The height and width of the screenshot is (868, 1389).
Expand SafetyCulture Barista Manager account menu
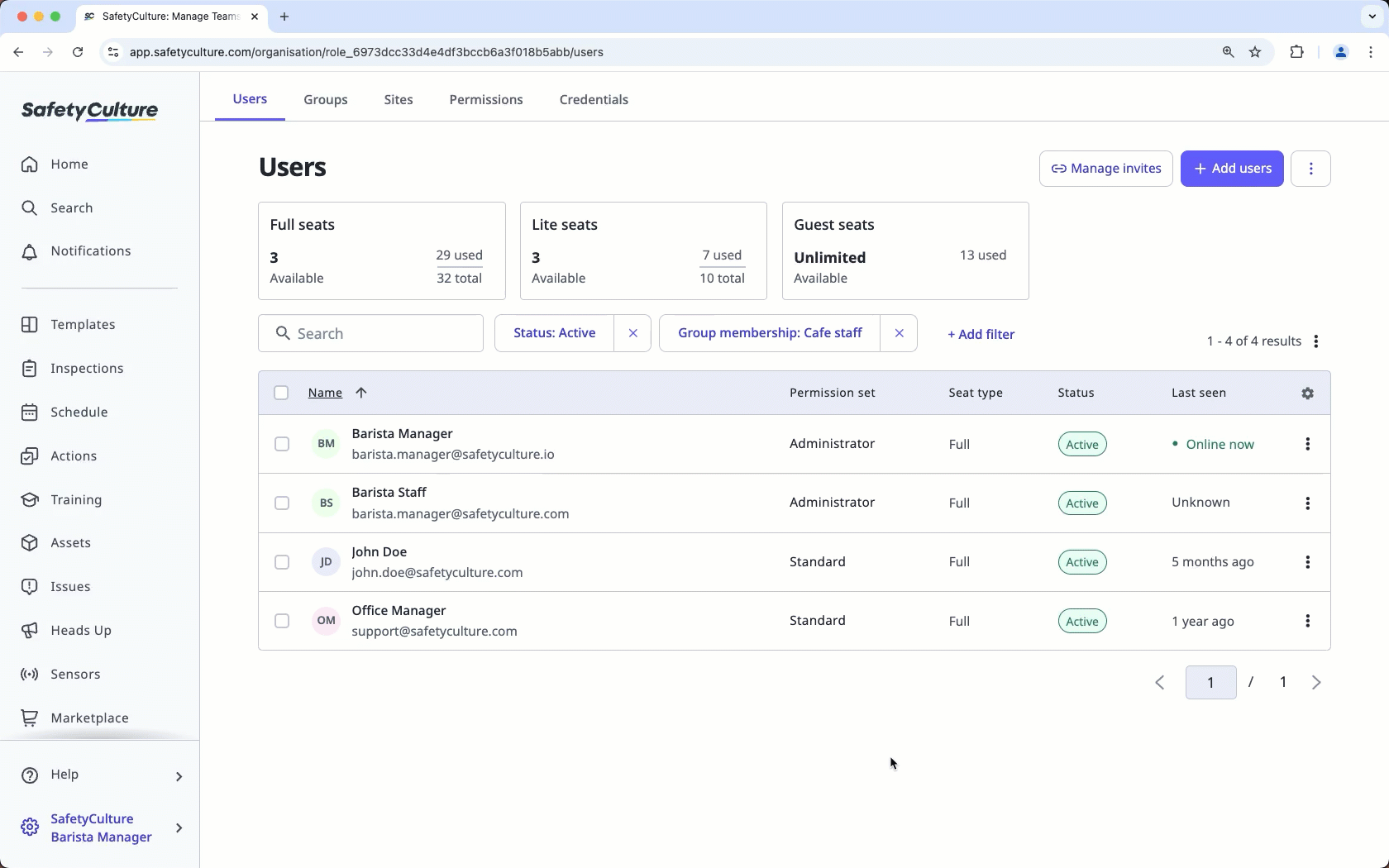point(179,827)
